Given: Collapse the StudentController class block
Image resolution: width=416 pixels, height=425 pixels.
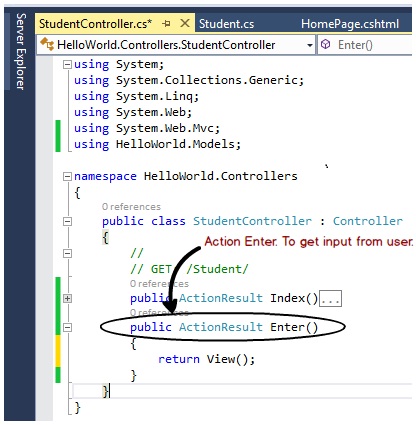Looking at the screenshot, I should [67, 221].
